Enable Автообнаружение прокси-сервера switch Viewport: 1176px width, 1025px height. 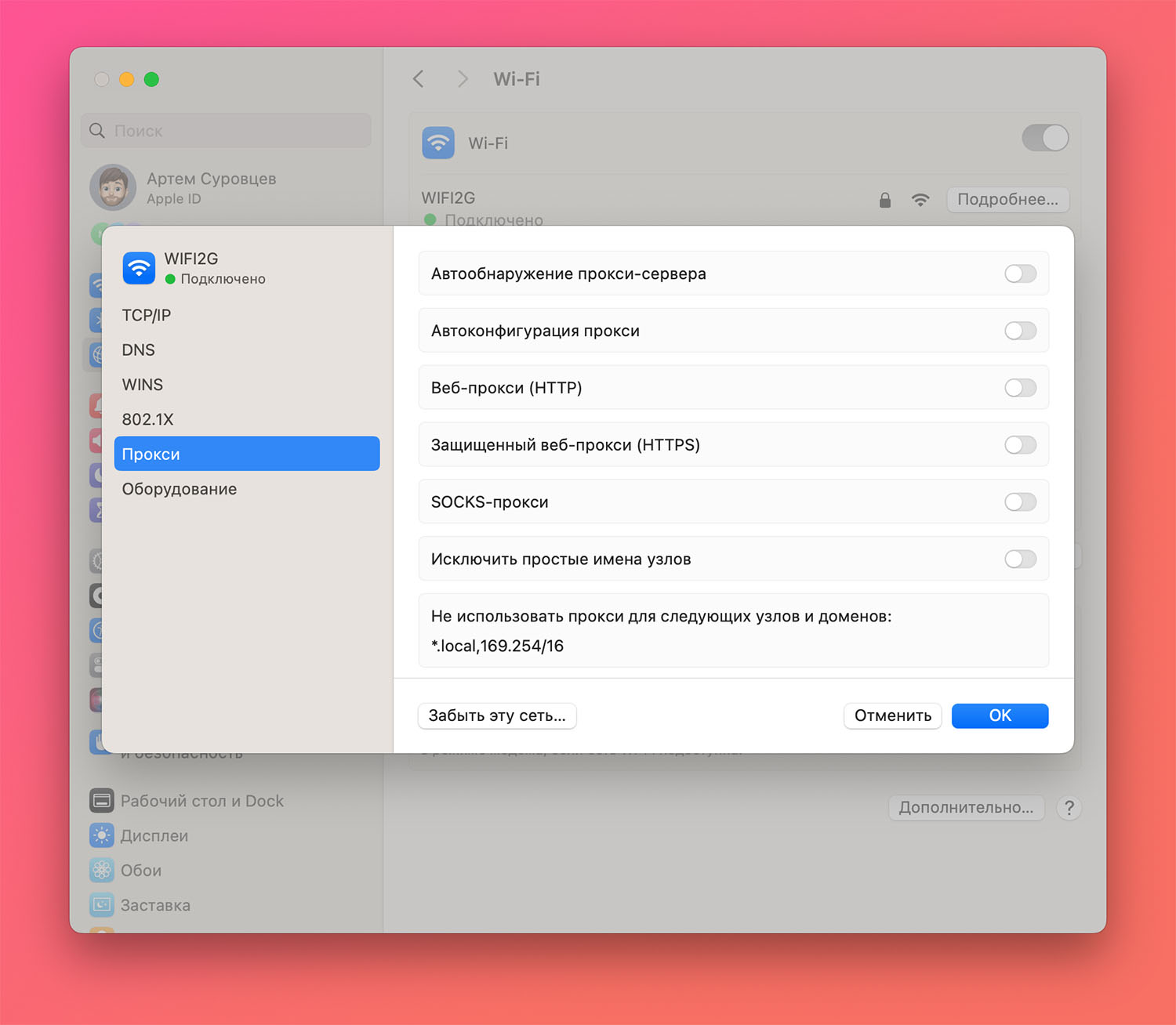[x=1021, y=273]
